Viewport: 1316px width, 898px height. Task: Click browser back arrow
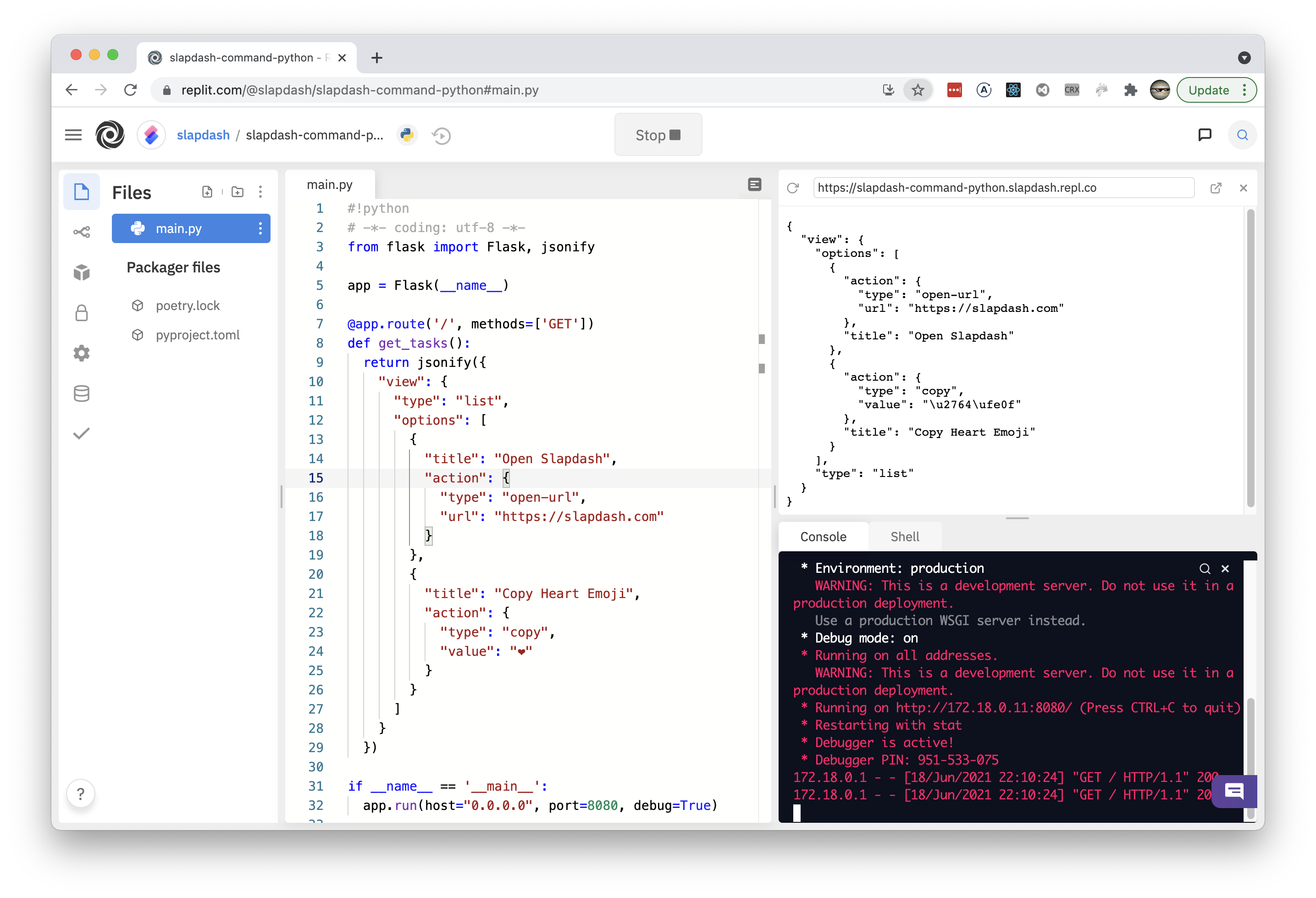(x=72, y=90)
